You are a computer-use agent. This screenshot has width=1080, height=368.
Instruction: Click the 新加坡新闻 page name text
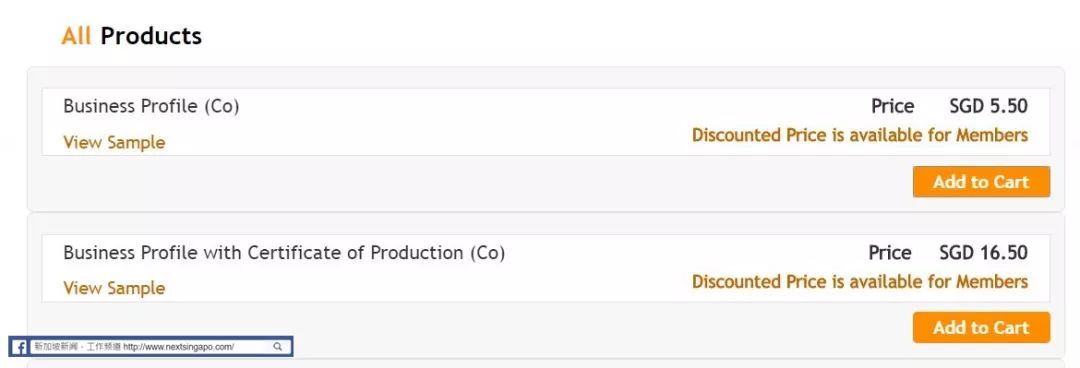pos(56,347)
